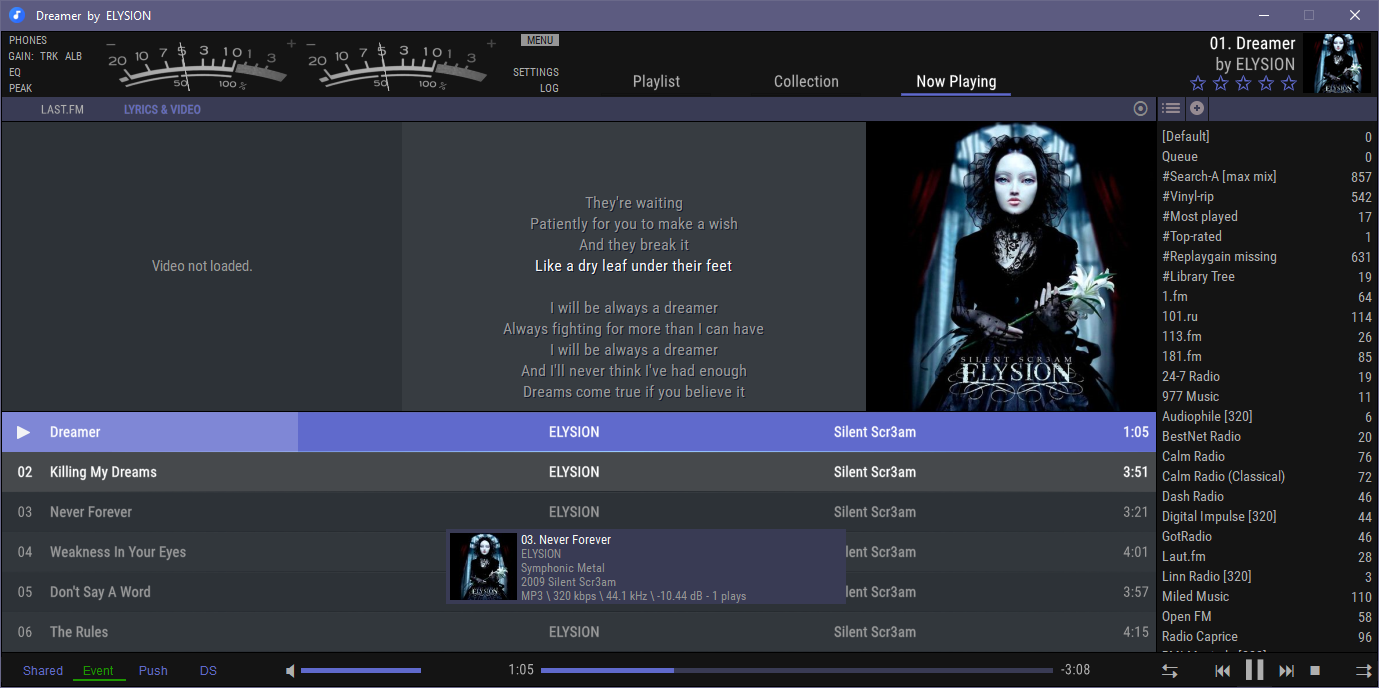This screenshot has height=688, width=1379.
Task: Toggle the PEAK indicator
Action: tap(21, 89)
